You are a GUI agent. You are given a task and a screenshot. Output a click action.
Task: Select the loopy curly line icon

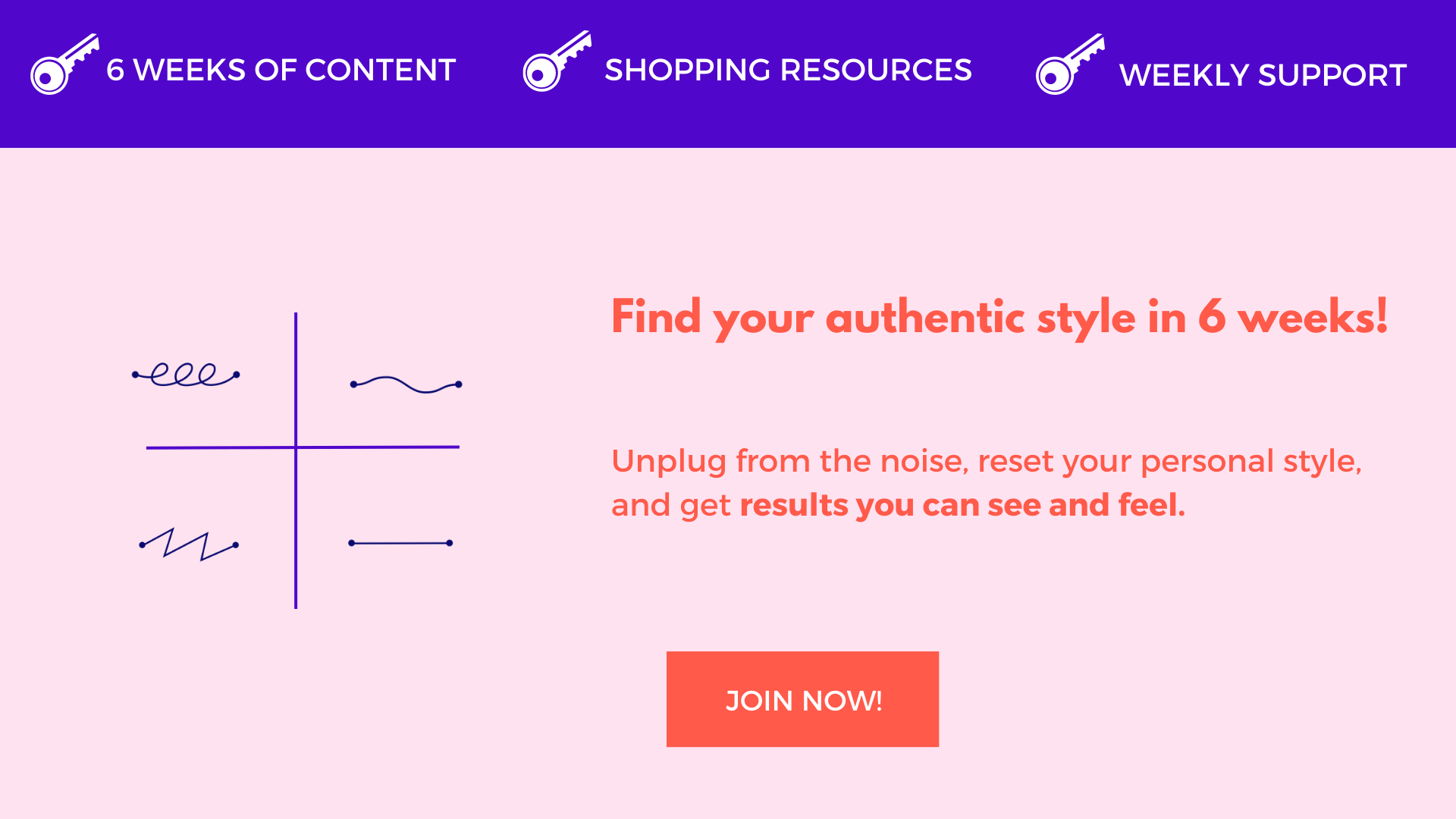186,375
